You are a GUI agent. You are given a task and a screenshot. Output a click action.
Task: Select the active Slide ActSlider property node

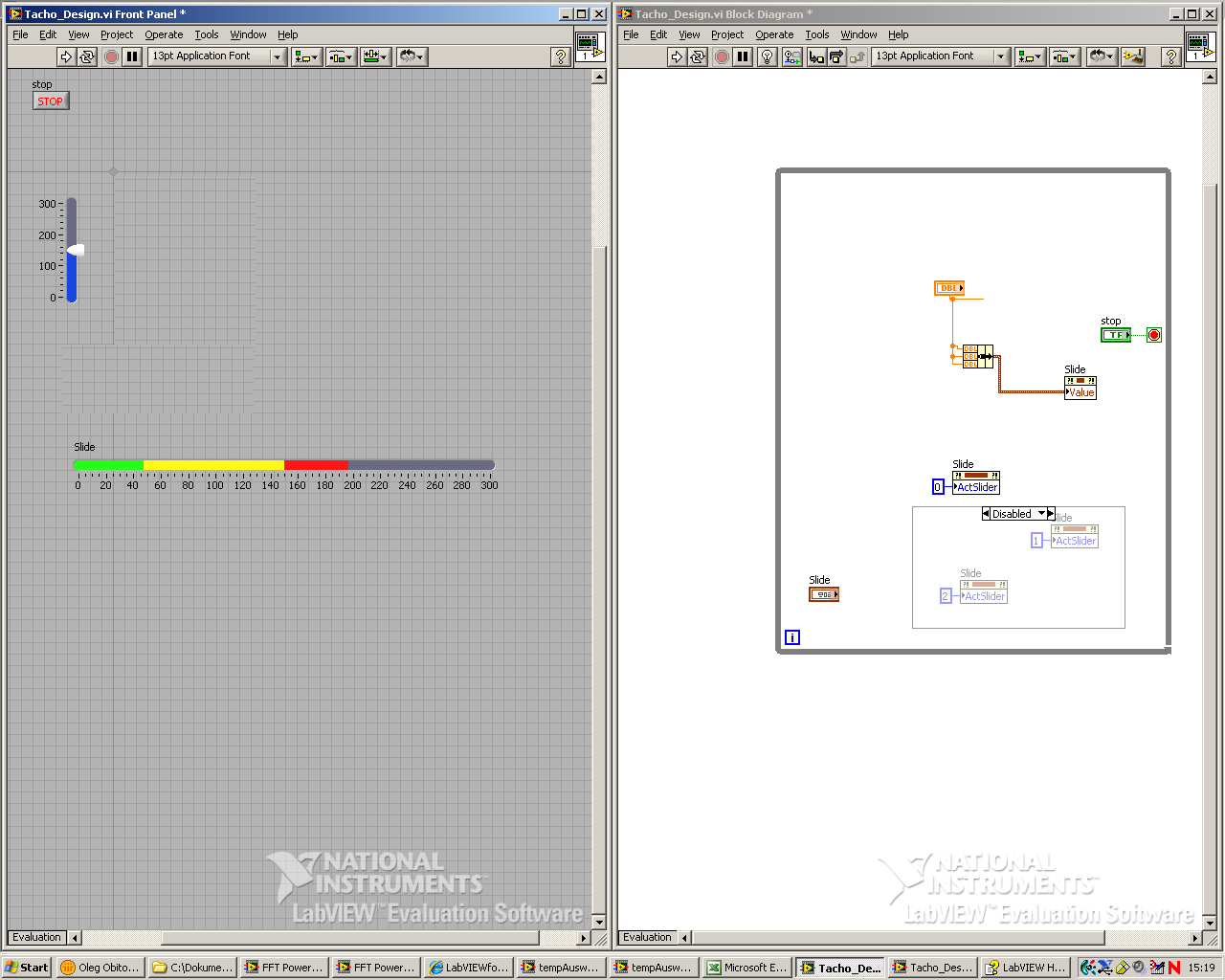976,482
